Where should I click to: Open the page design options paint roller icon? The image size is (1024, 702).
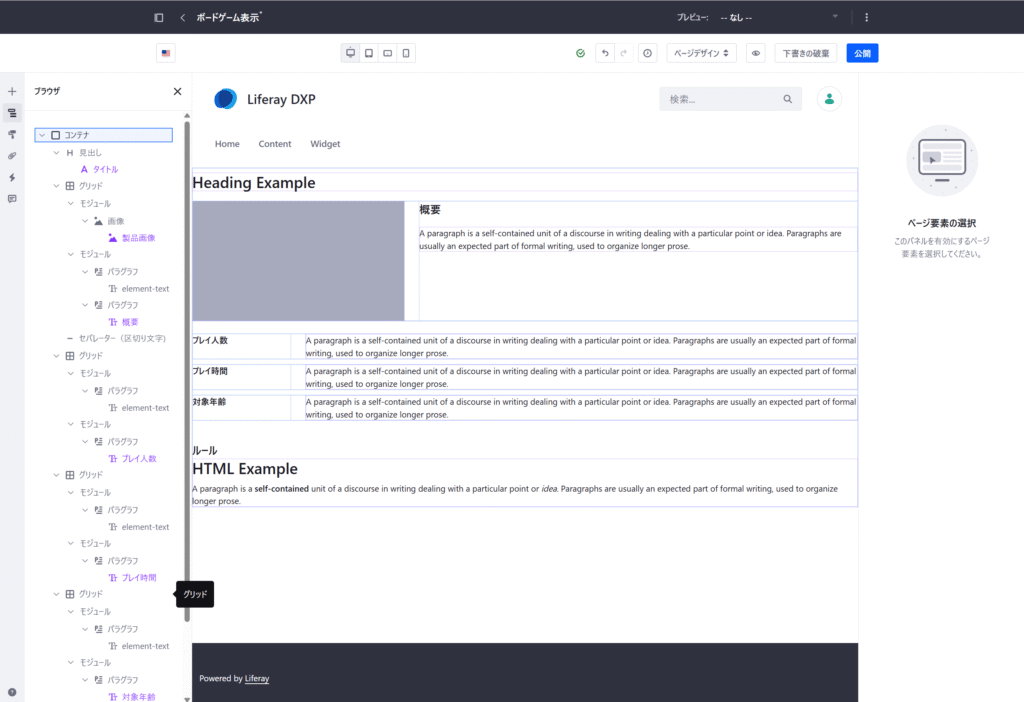[12, 134]
